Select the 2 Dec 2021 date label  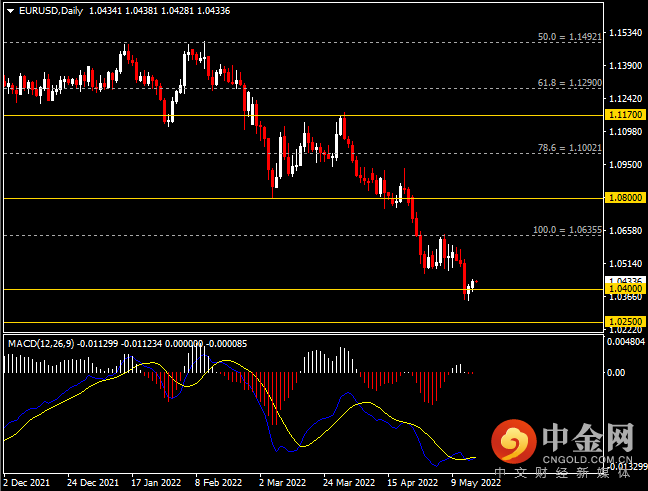pos(26,482)
